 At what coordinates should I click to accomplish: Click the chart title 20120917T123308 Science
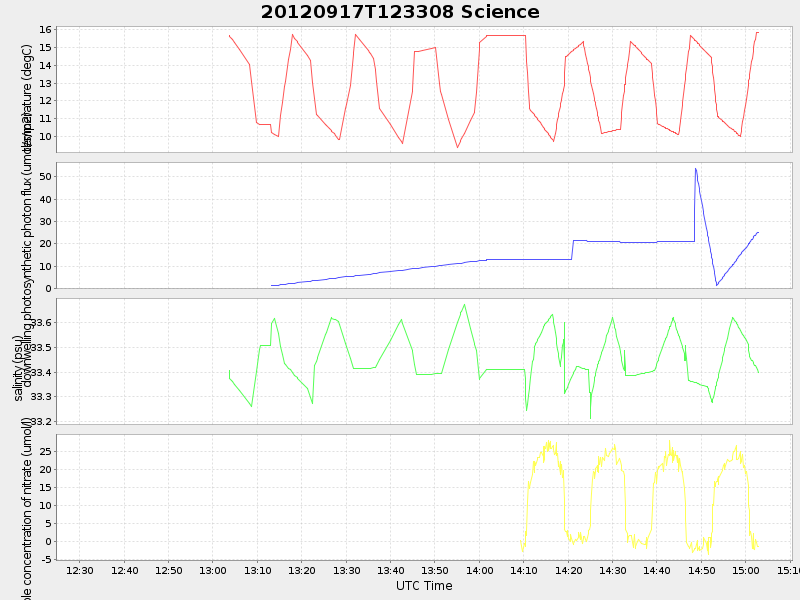[400, 12]
